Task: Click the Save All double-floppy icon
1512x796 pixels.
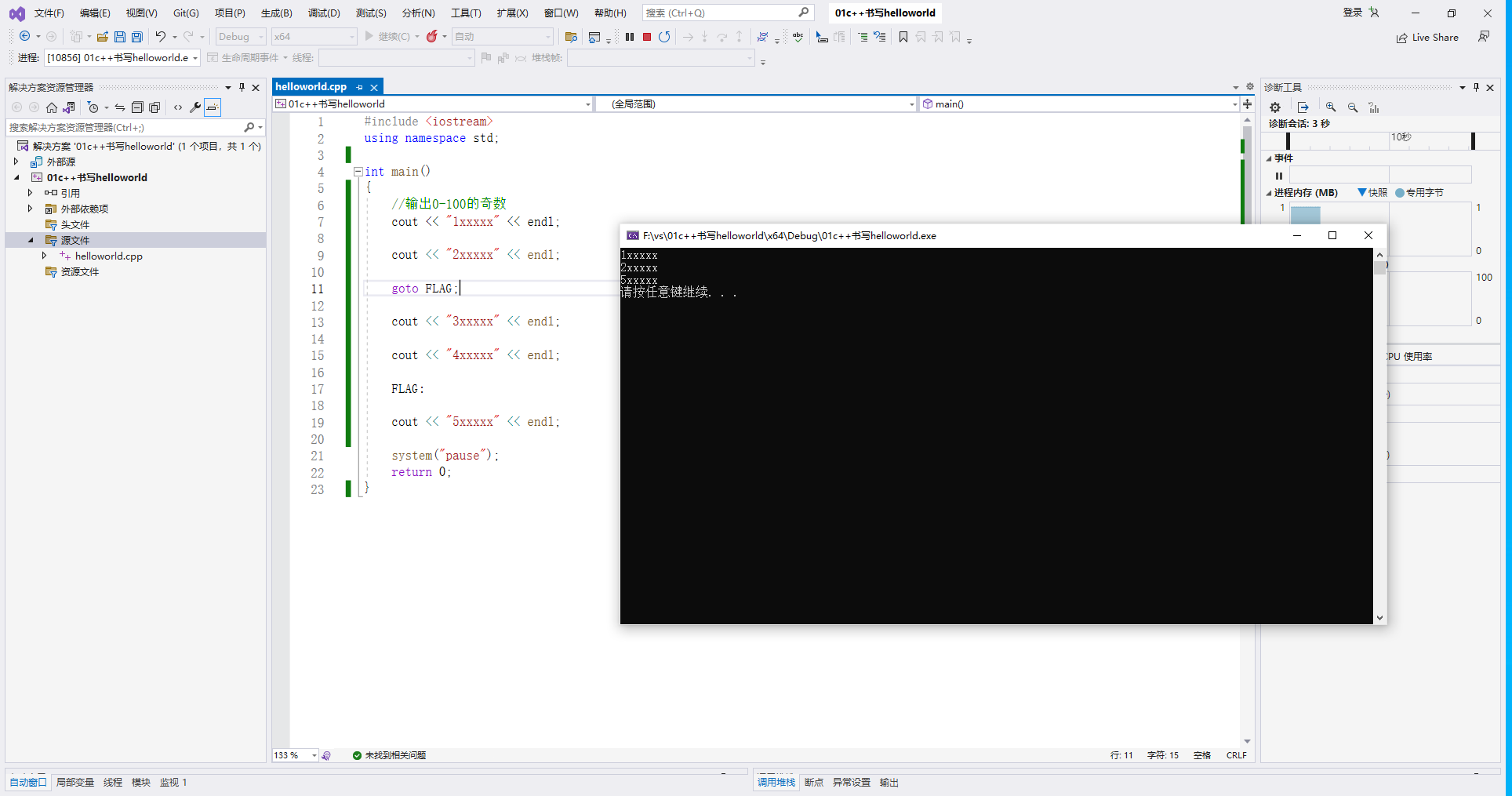Action: (x=137, y=37)
